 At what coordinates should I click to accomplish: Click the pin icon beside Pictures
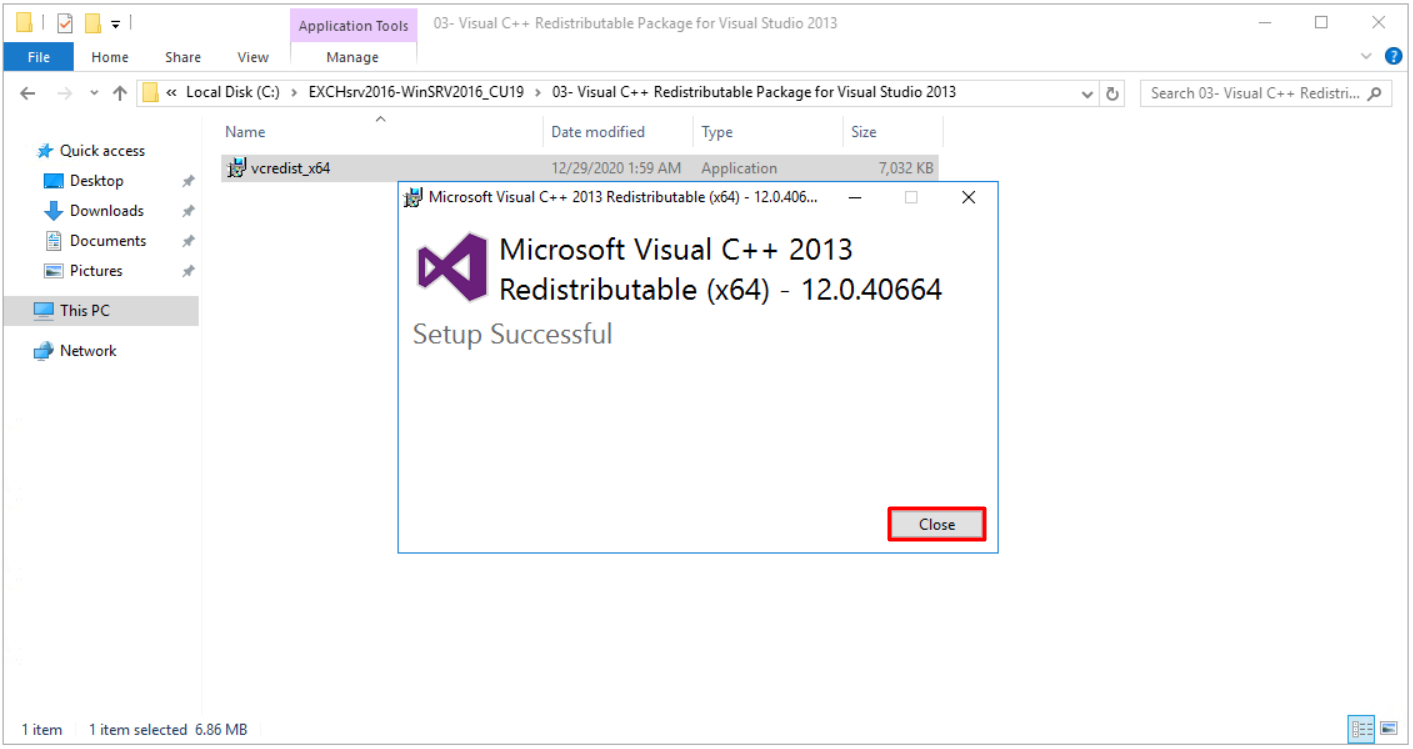point(188,272)
